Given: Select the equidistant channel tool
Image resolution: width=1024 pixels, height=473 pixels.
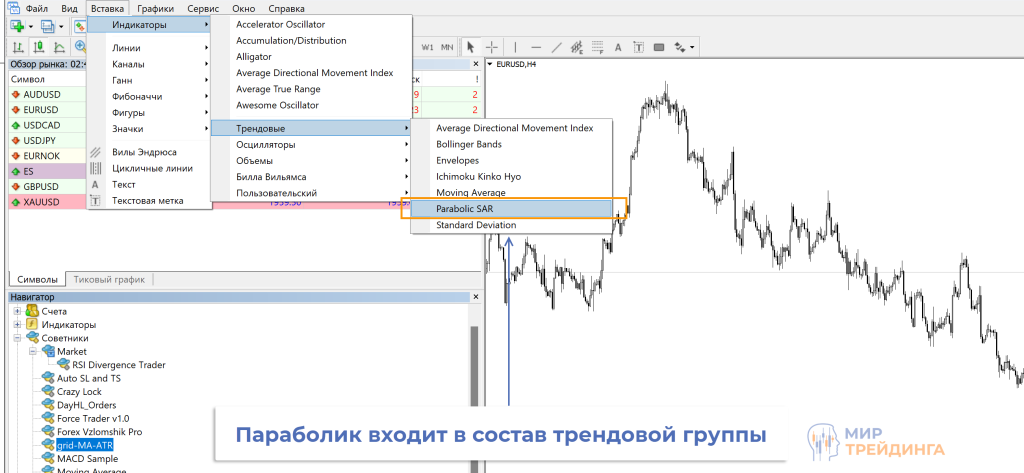Looking at the screenshot, I should (577, 47).
